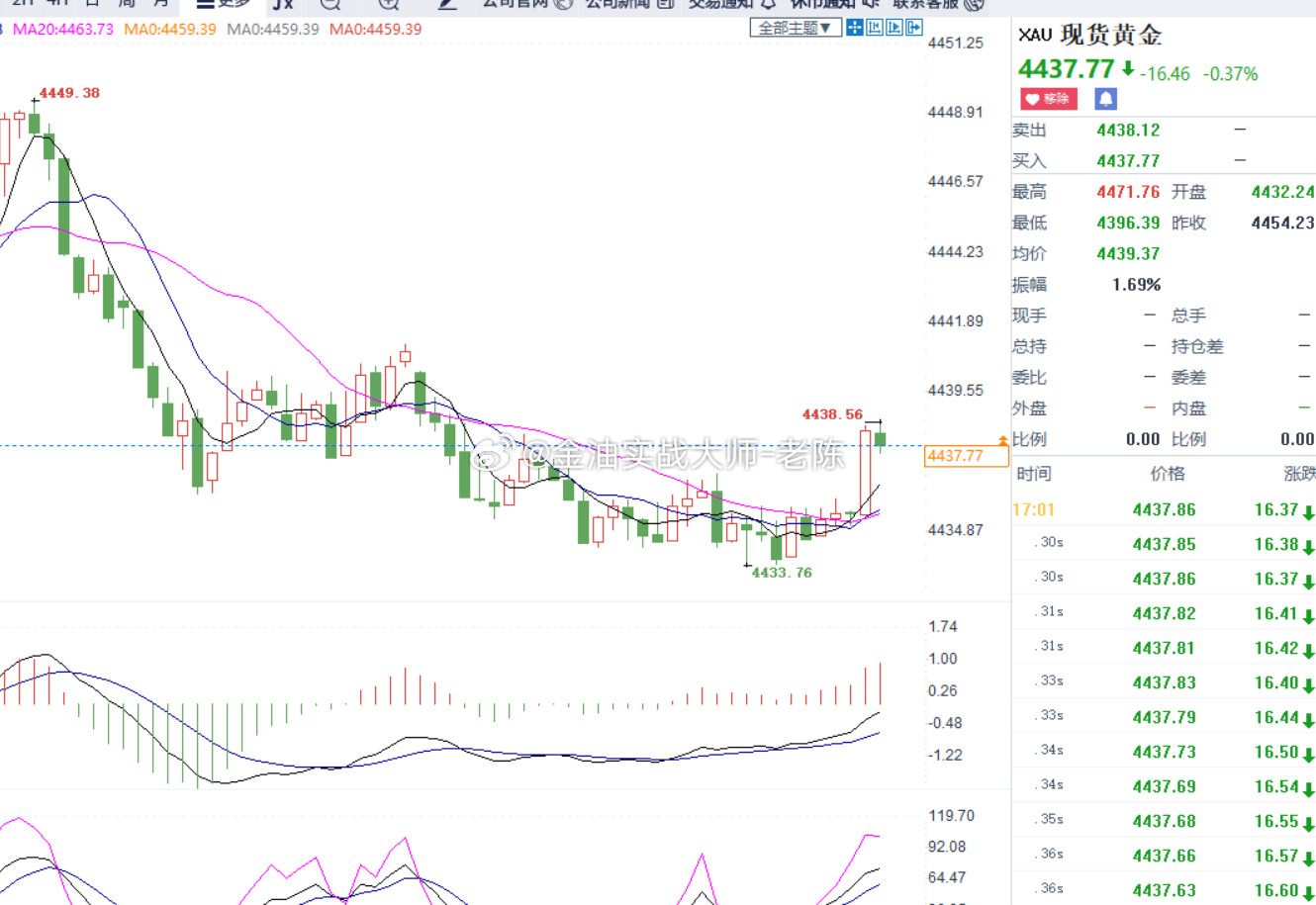Click the 时间 column header
The width and height of the screenshot is (1316, 905).
point(1034,474)
